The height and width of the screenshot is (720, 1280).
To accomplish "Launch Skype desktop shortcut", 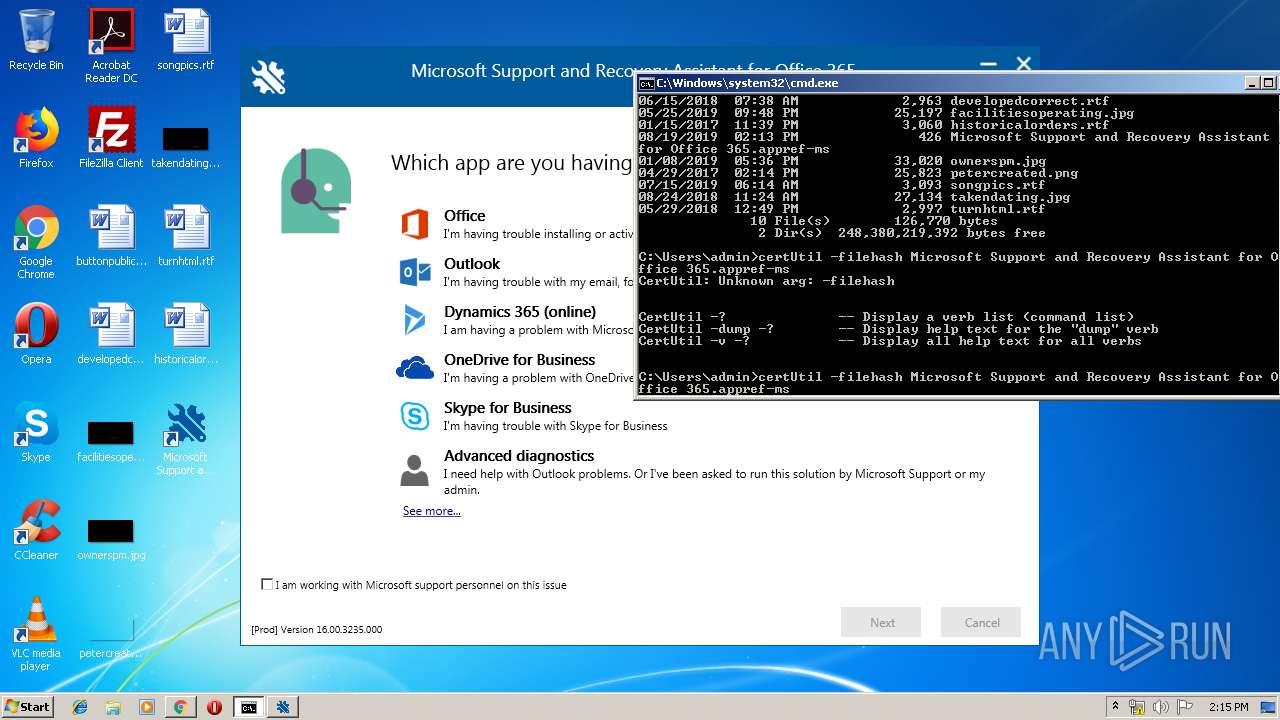I will pos(36,432).
